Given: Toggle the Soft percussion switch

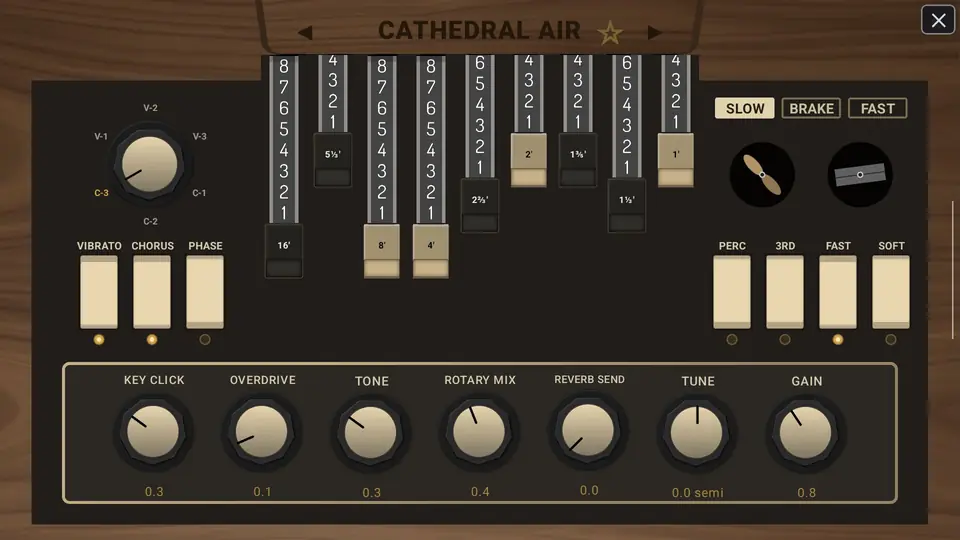Looking at the screenshot, I should (x=891, y=292).
